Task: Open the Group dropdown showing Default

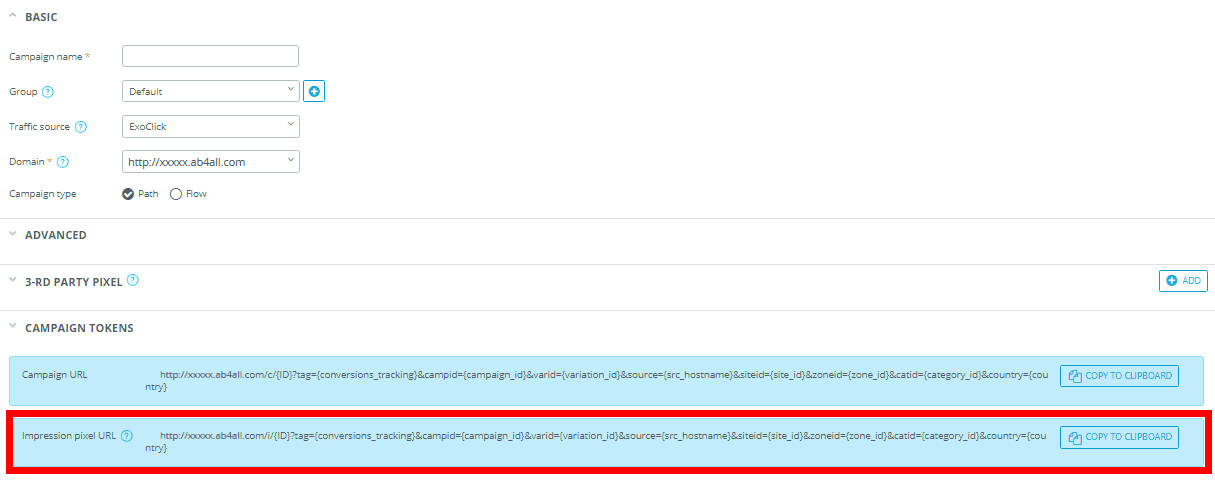Action: pos(211,91)
